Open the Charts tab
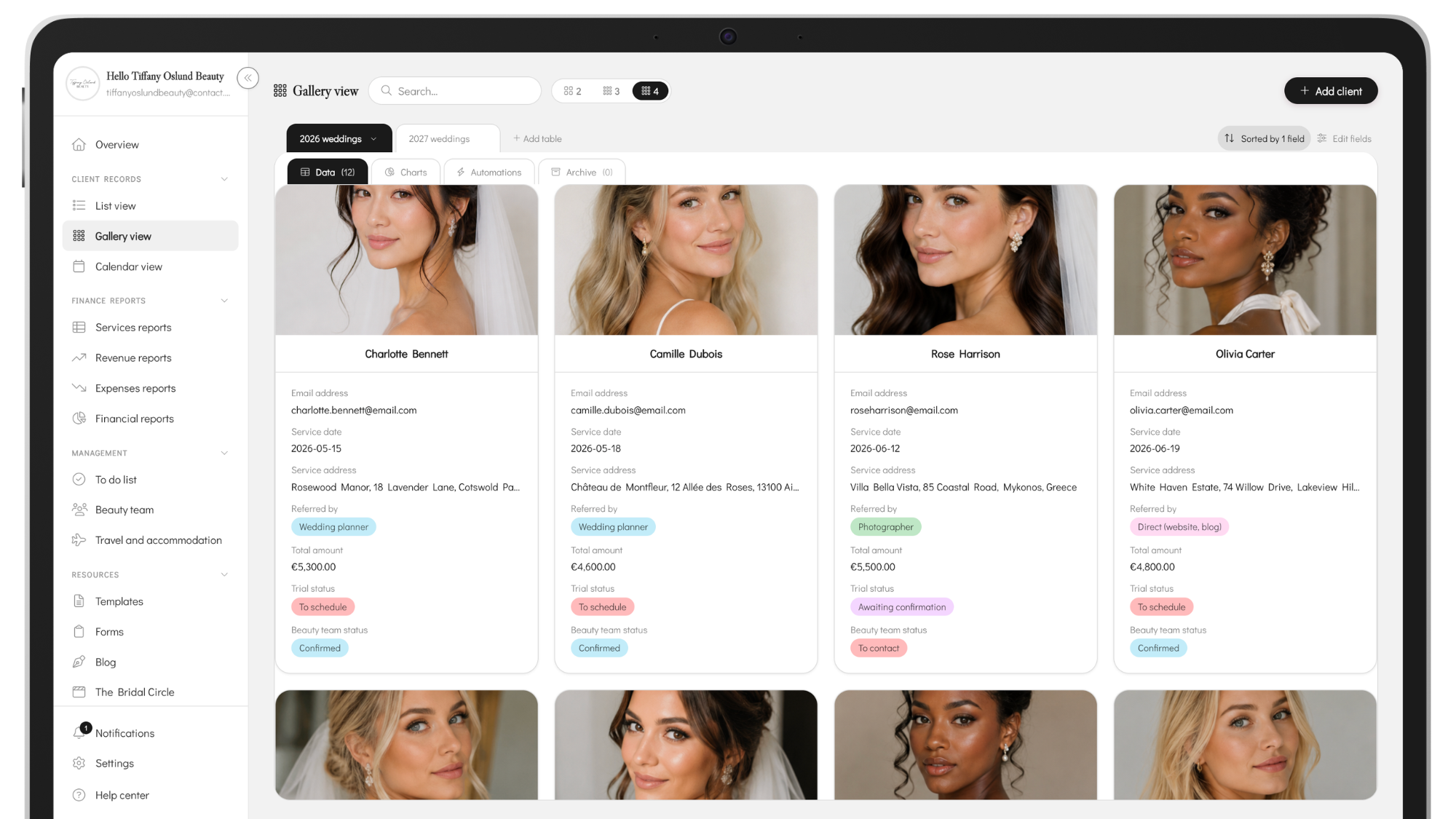1456x819 pixels. click(405, 173)
